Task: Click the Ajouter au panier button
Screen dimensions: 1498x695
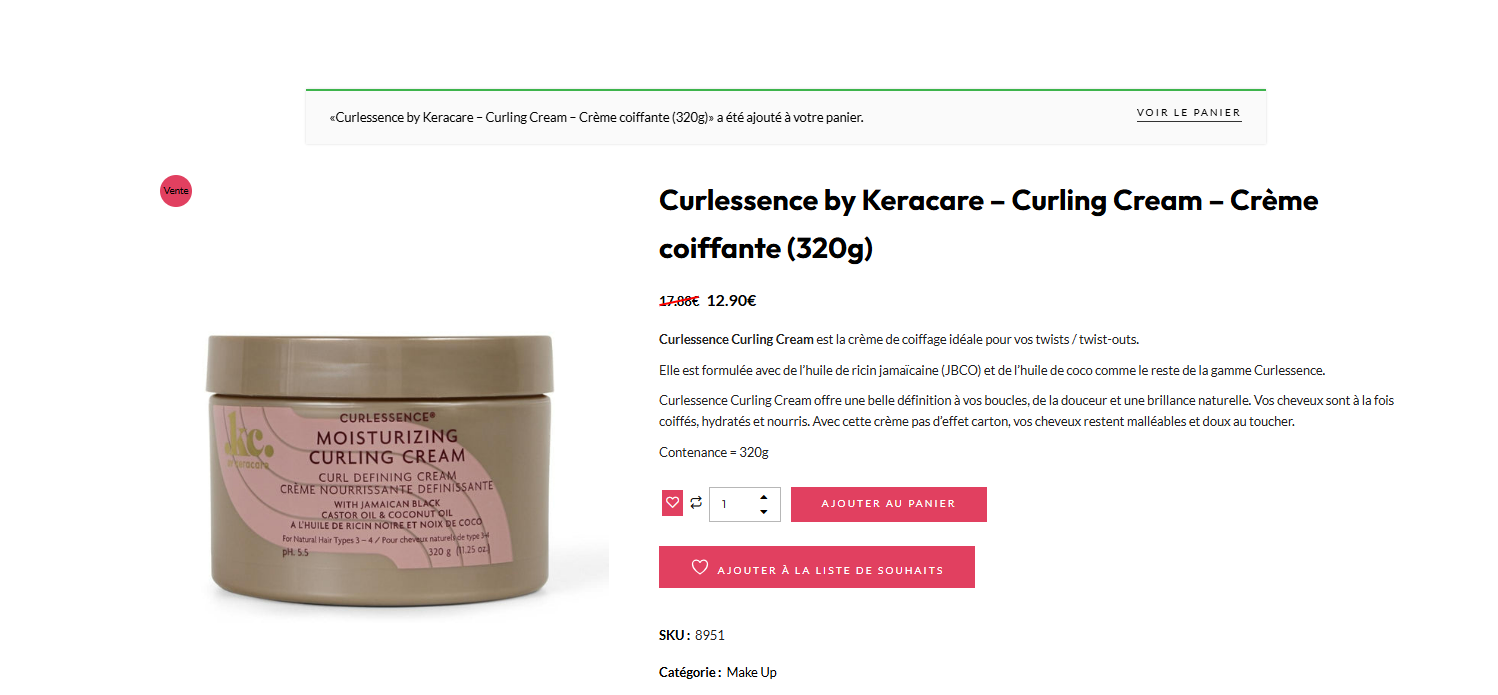Action: [x=889, y=504]
